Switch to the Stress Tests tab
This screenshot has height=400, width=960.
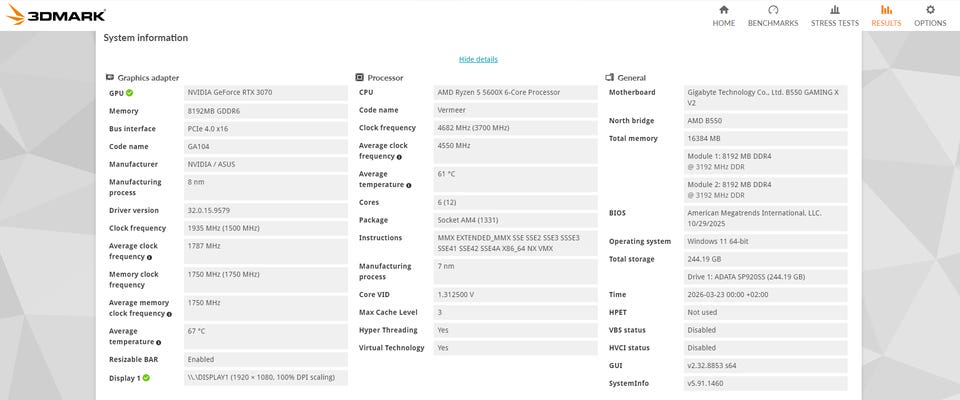tap(834, 16)
